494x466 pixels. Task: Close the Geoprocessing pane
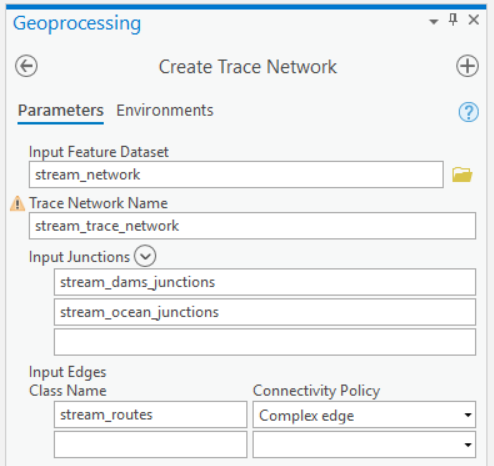(x=474, y=20)
